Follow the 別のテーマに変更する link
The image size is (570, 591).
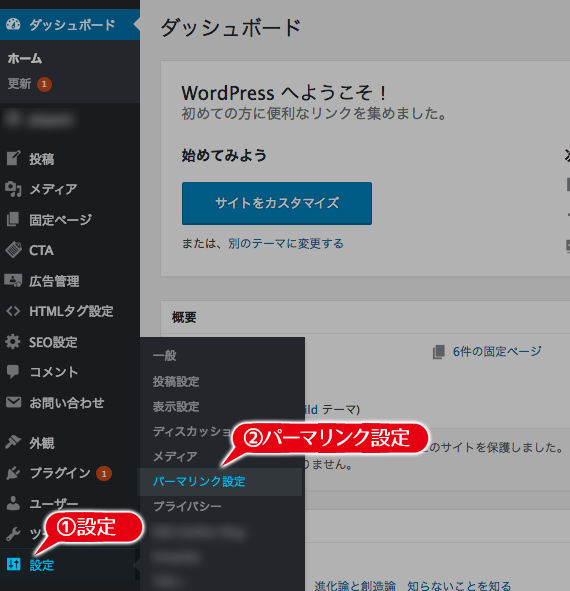coord(286,243)
